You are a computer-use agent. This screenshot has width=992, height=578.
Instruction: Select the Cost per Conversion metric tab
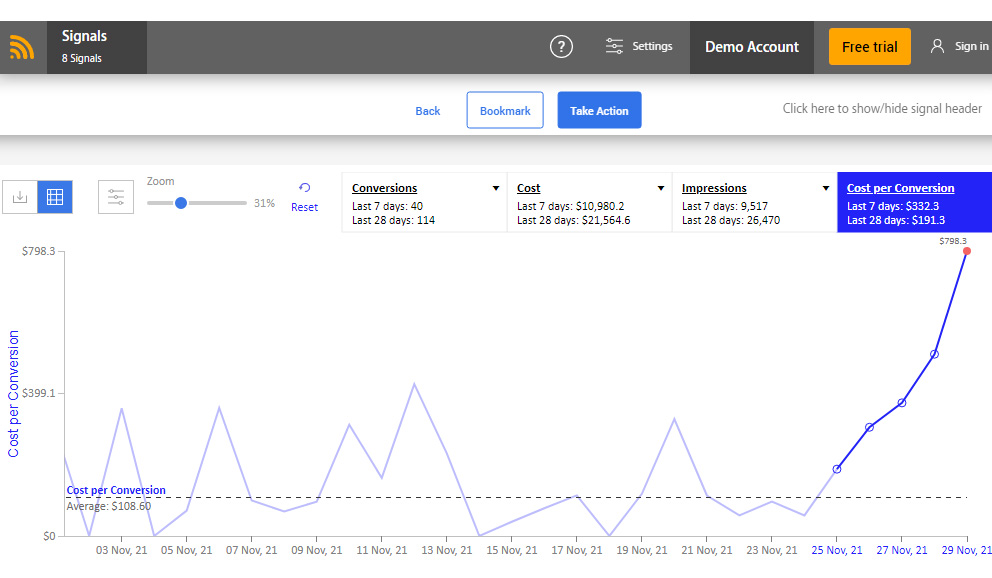(914, 202)
